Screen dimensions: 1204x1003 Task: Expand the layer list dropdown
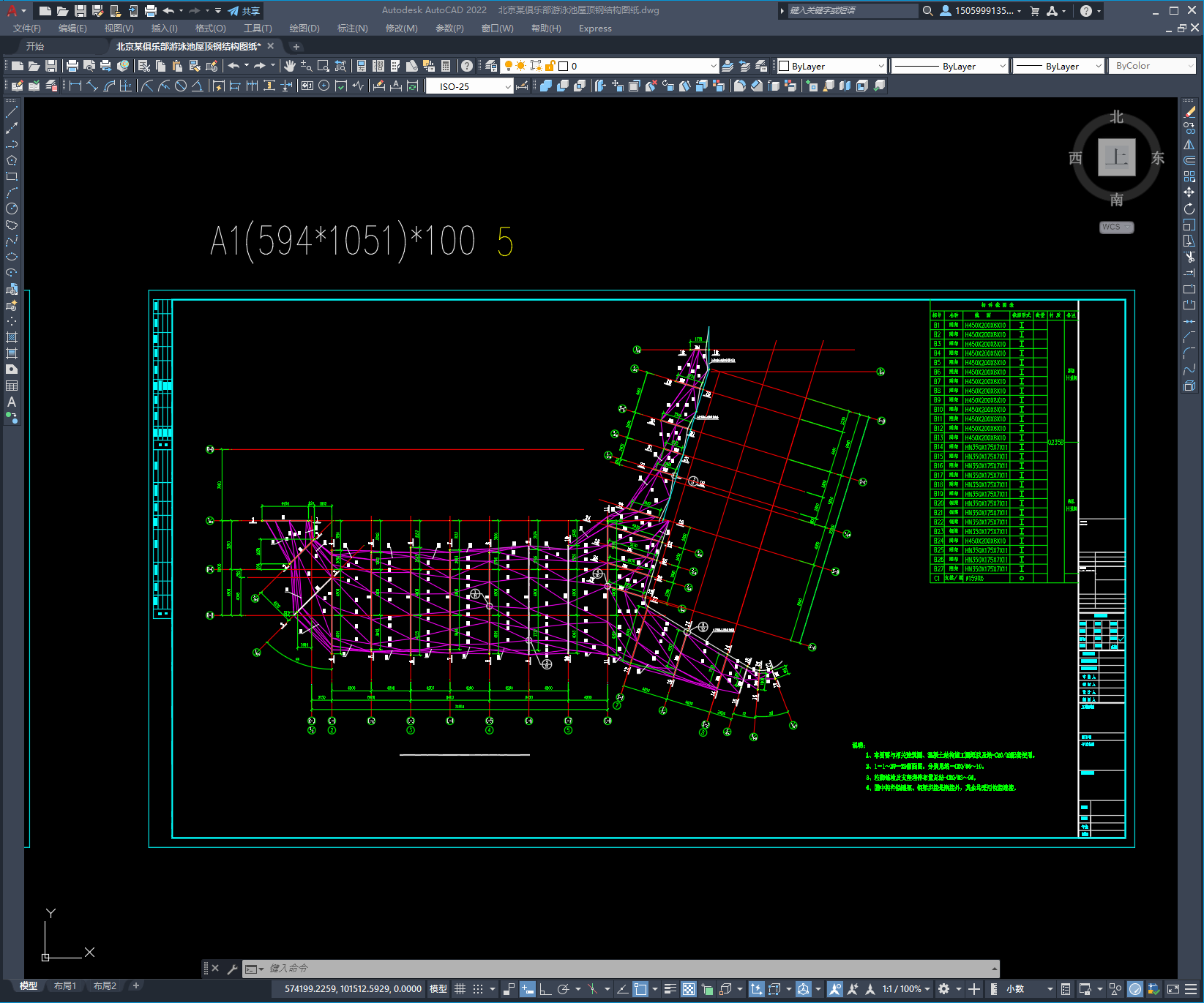(x=713, y=66)
